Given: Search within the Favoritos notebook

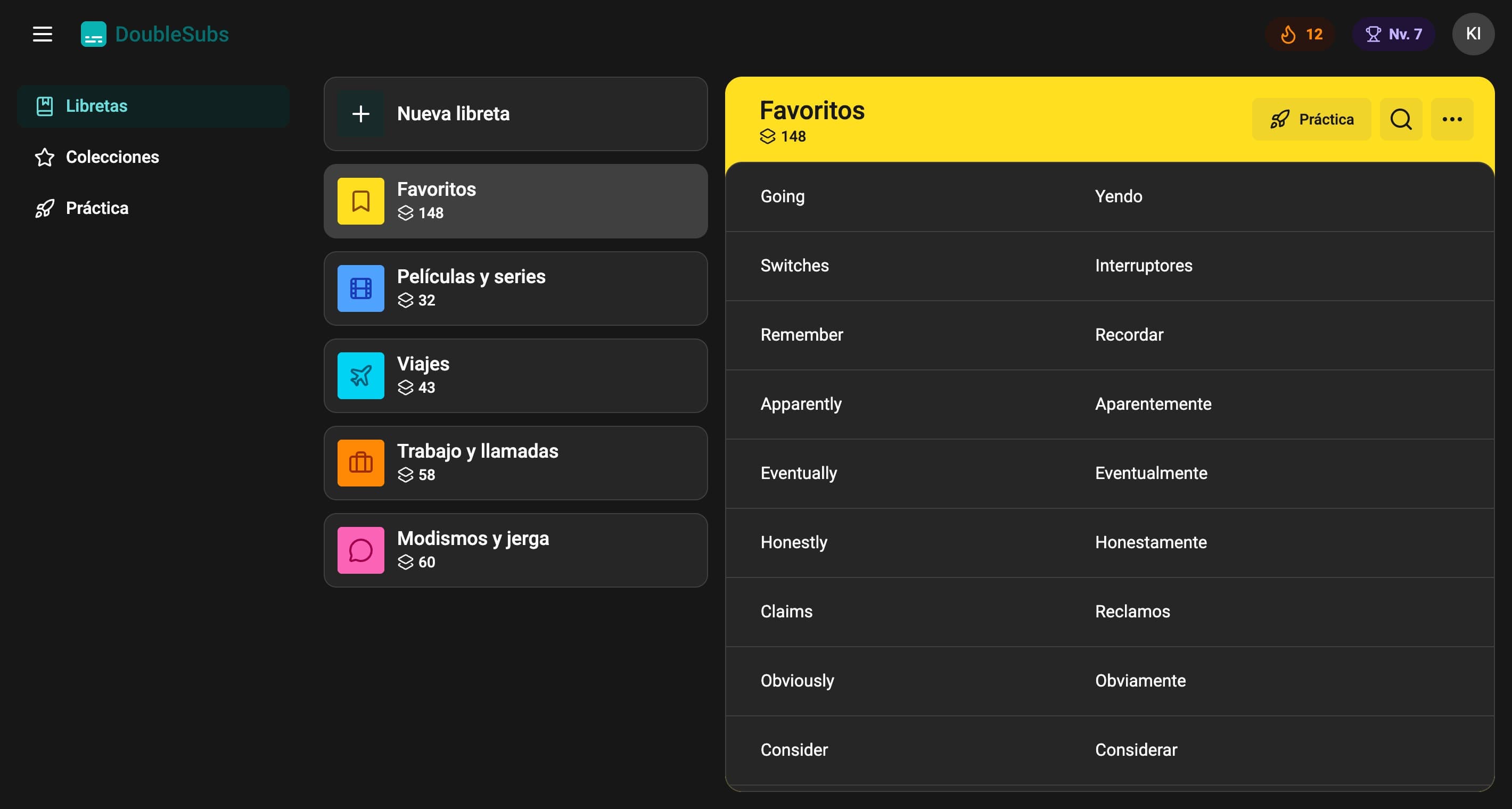Looking at the screenshot, I should pyautogui.click(x=1401, y=119).
